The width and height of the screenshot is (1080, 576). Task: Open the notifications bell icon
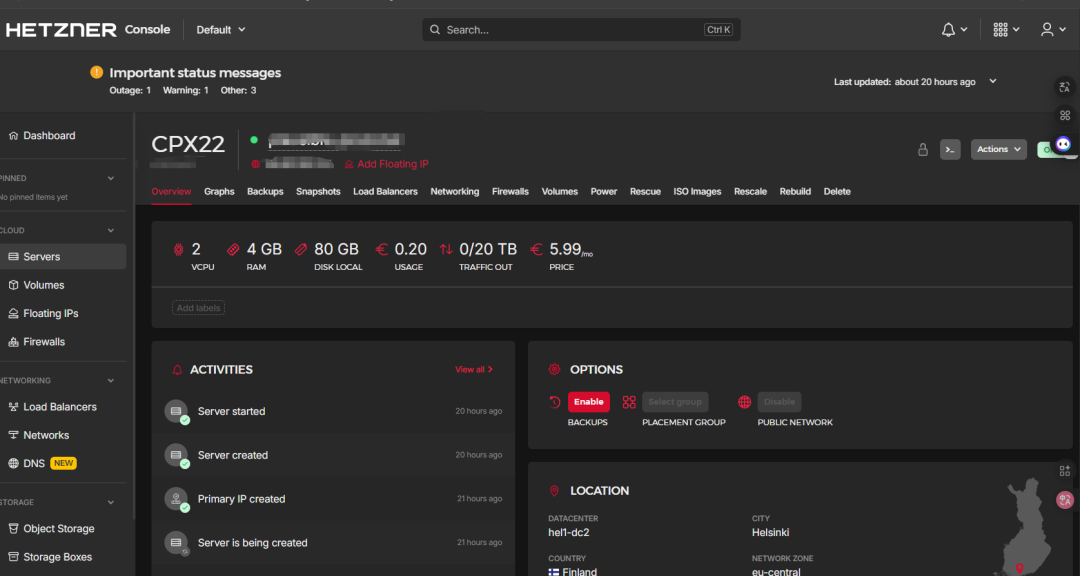948,30
